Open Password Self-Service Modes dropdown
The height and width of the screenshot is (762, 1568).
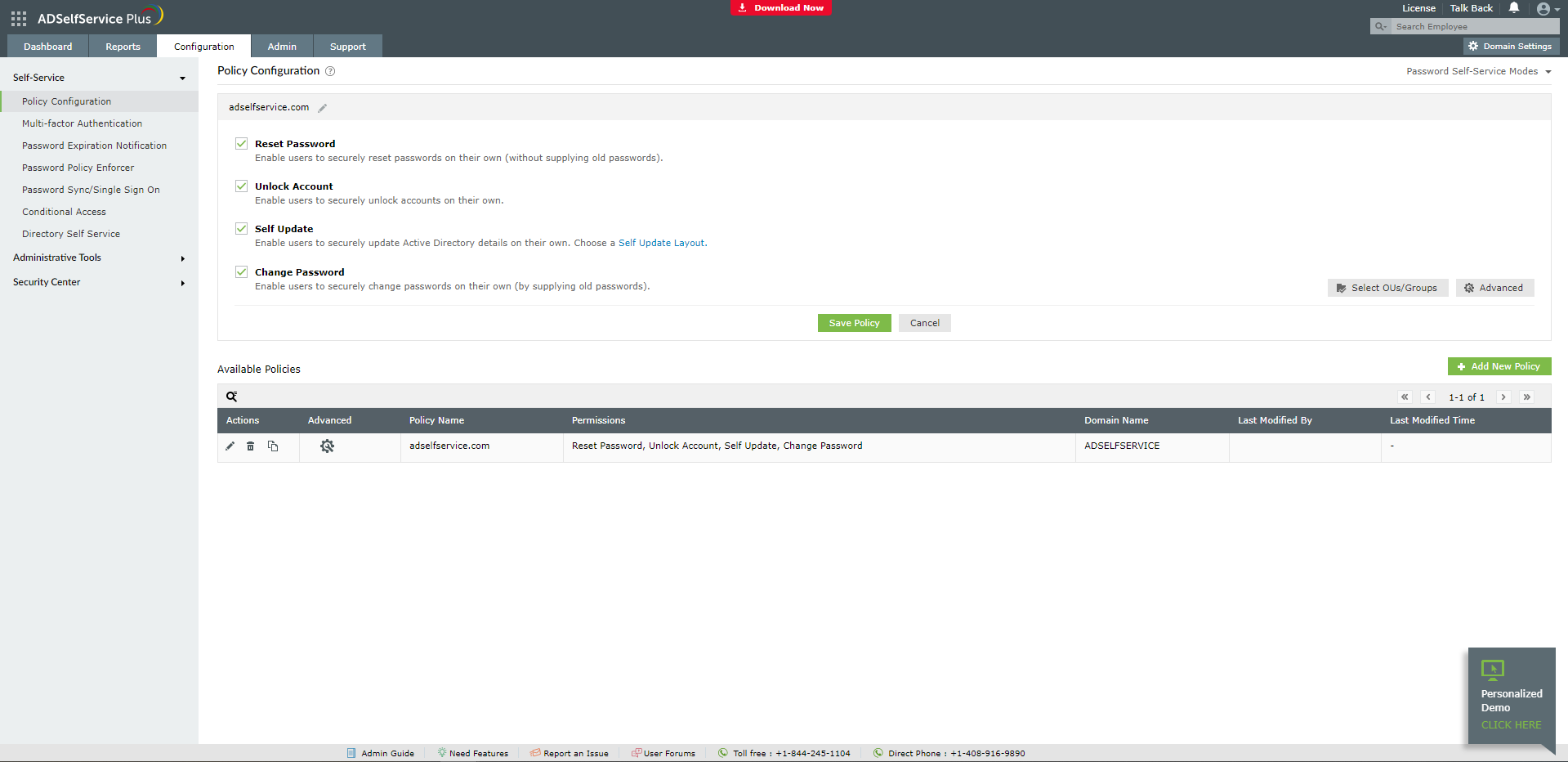point(1478,71)
